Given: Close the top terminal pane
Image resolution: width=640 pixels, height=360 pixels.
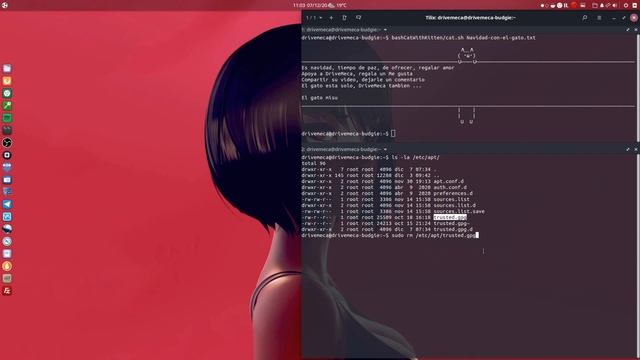Looking at the screenshot, I should [x=636, y=30].
